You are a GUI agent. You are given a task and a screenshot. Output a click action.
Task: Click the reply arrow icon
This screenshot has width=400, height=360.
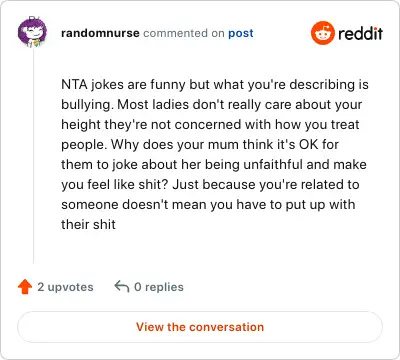(122, 286)
